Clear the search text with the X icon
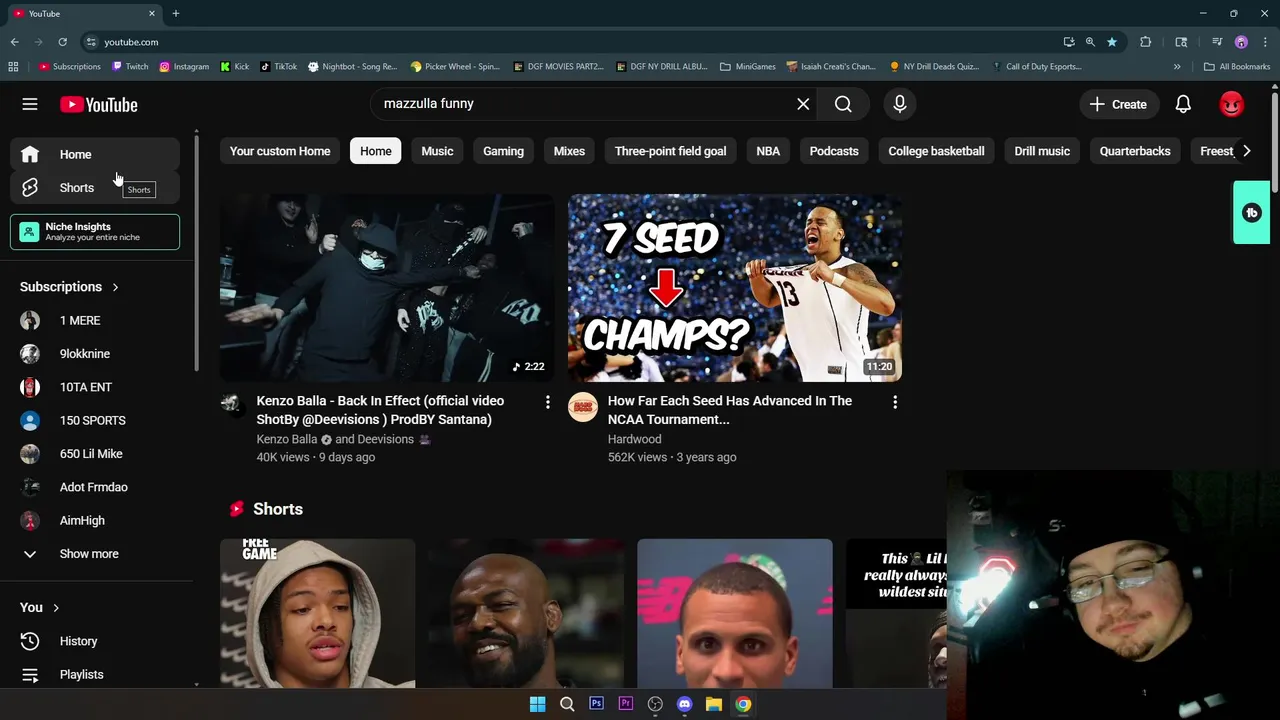Screen dimensions: 1280x720 [x=803, y=104]
